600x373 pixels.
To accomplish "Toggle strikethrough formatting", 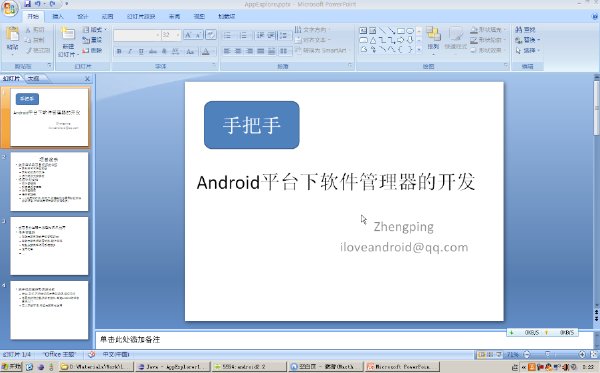I will (153, 51).
